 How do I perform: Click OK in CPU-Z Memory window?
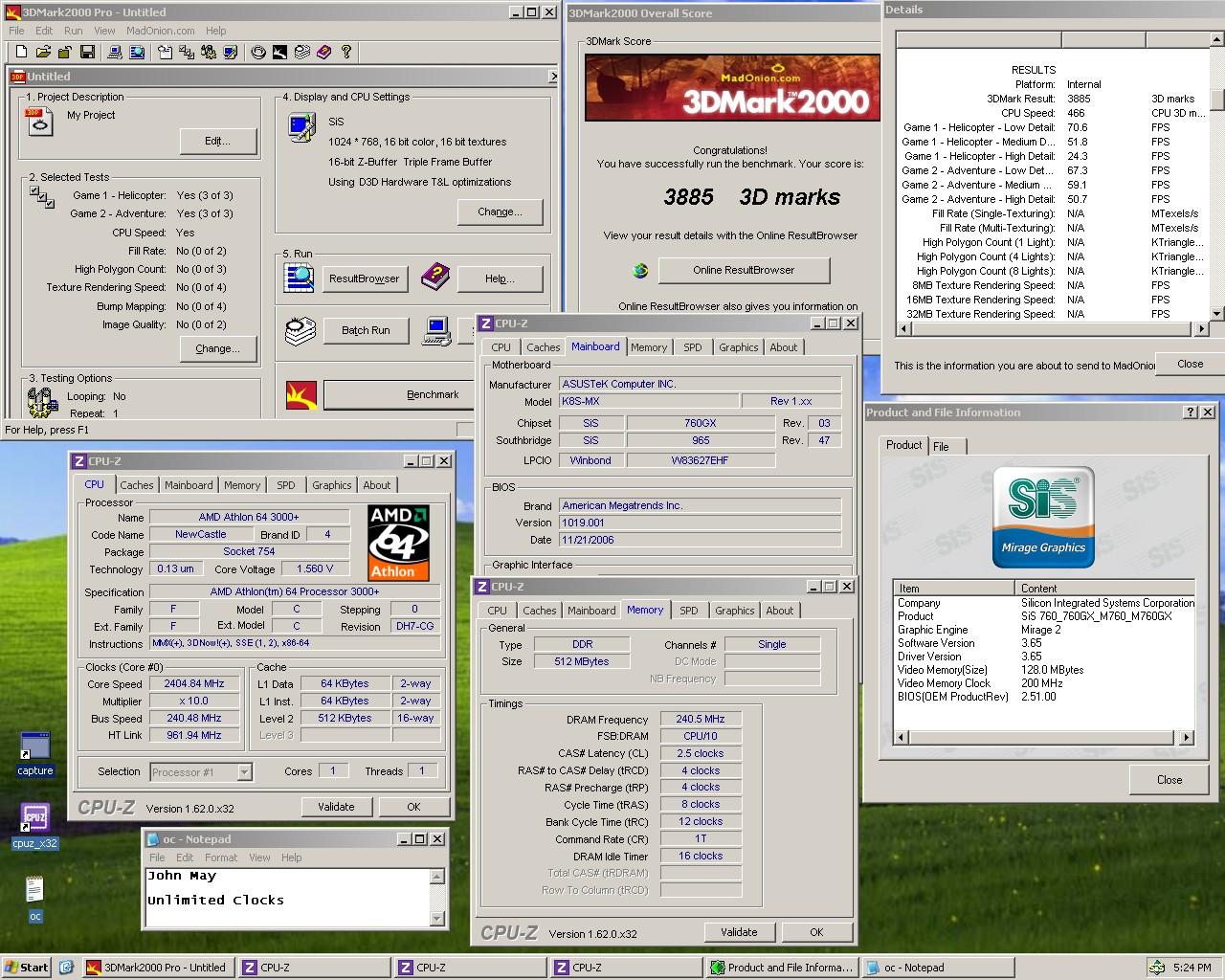tap(816, 932)
